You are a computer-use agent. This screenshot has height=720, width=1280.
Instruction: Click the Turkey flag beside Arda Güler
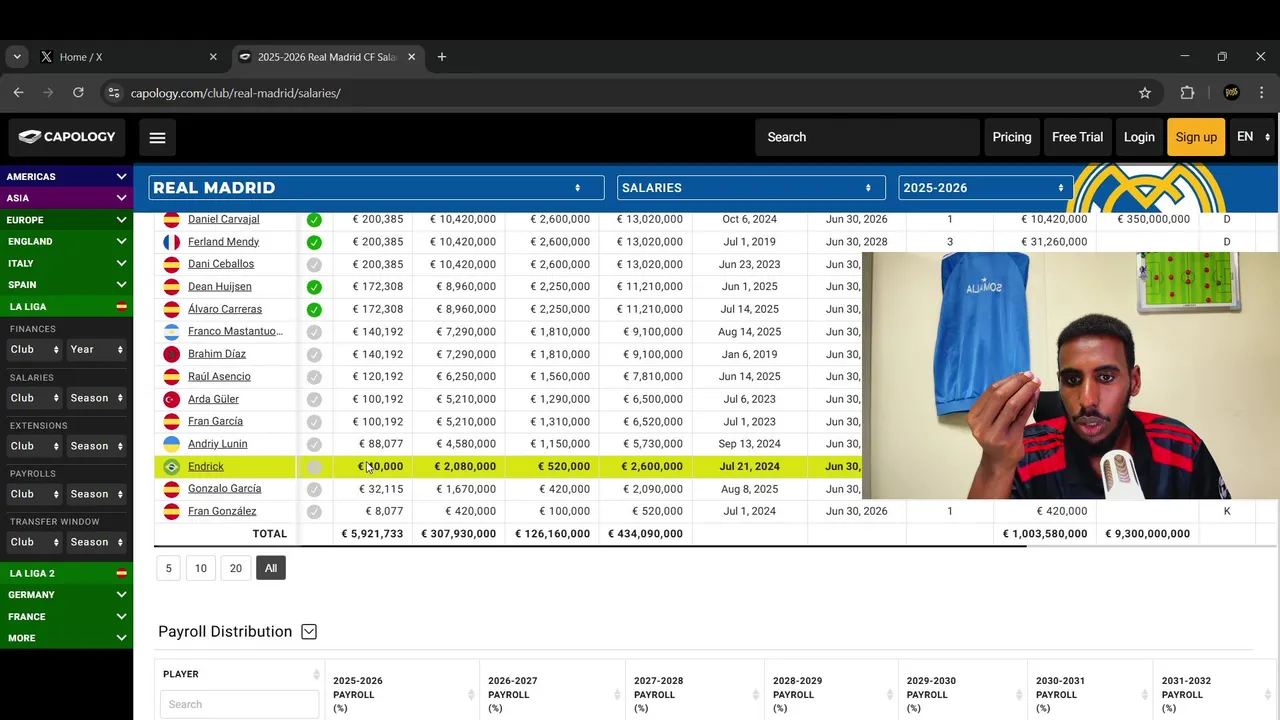click(x=172, y=399)
